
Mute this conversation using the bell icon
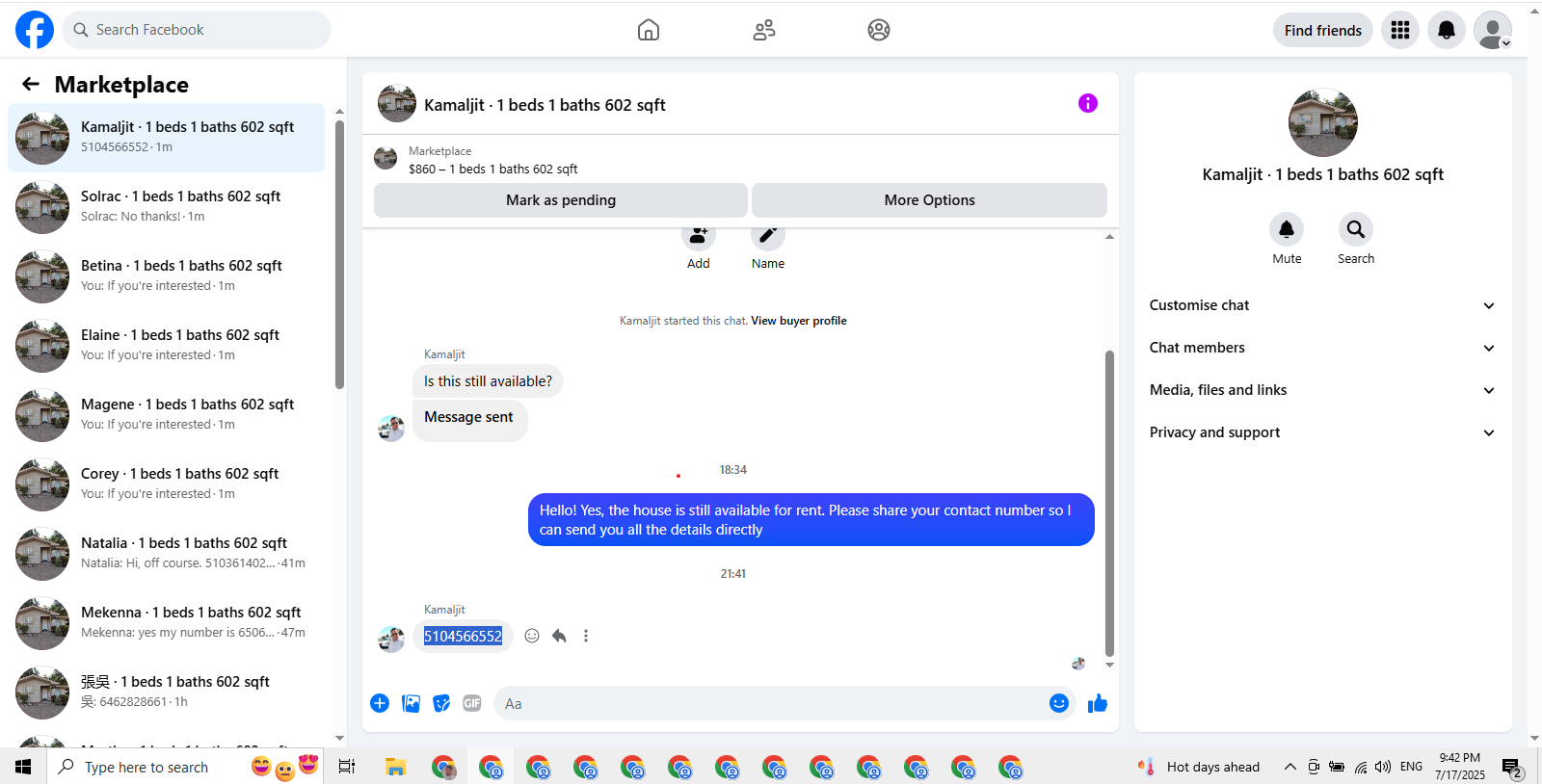[x=1287, y=229]
